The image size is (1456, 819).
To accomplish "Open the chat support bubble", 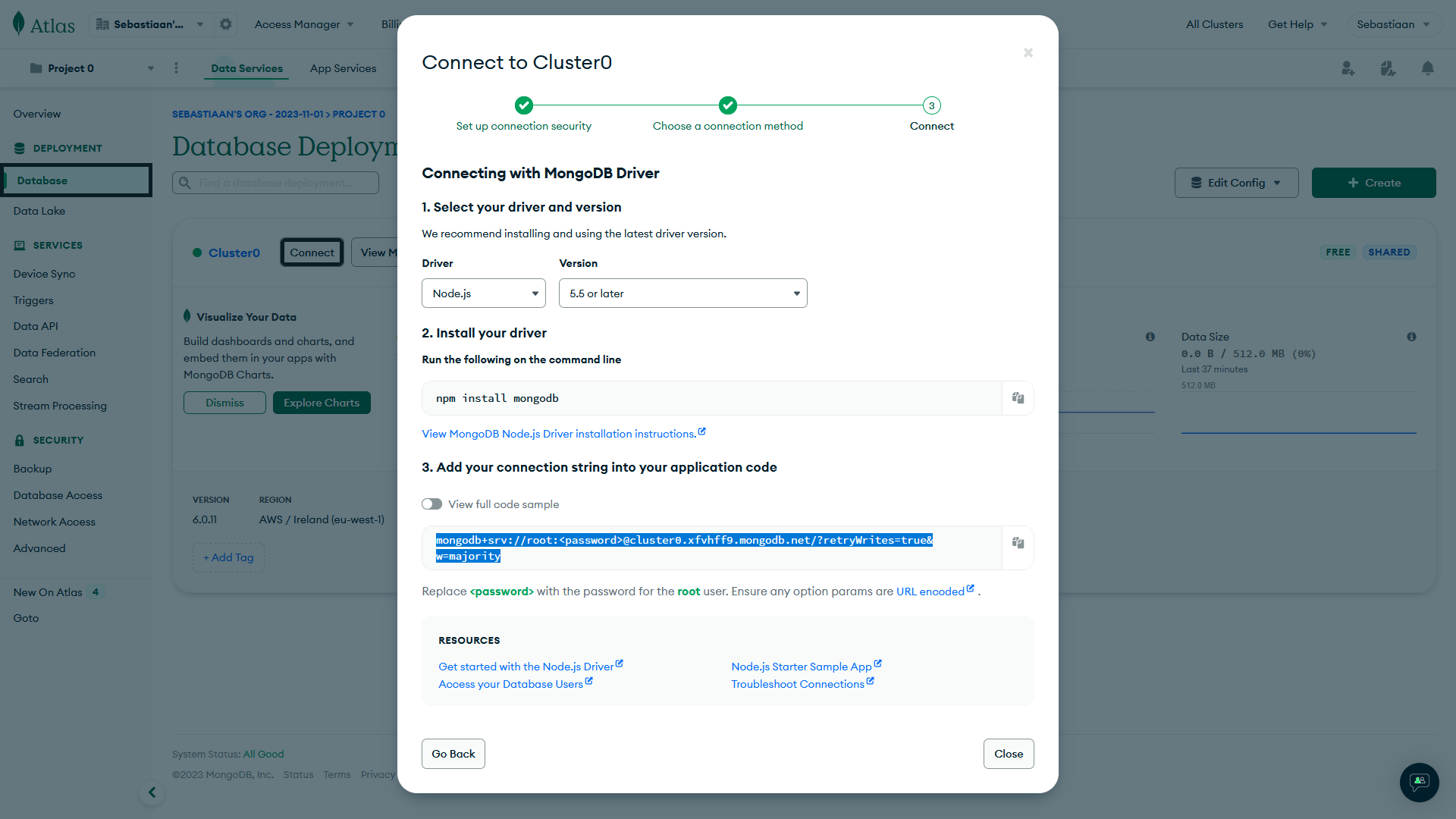I will pyautogui.click(x=1419, y=782).
